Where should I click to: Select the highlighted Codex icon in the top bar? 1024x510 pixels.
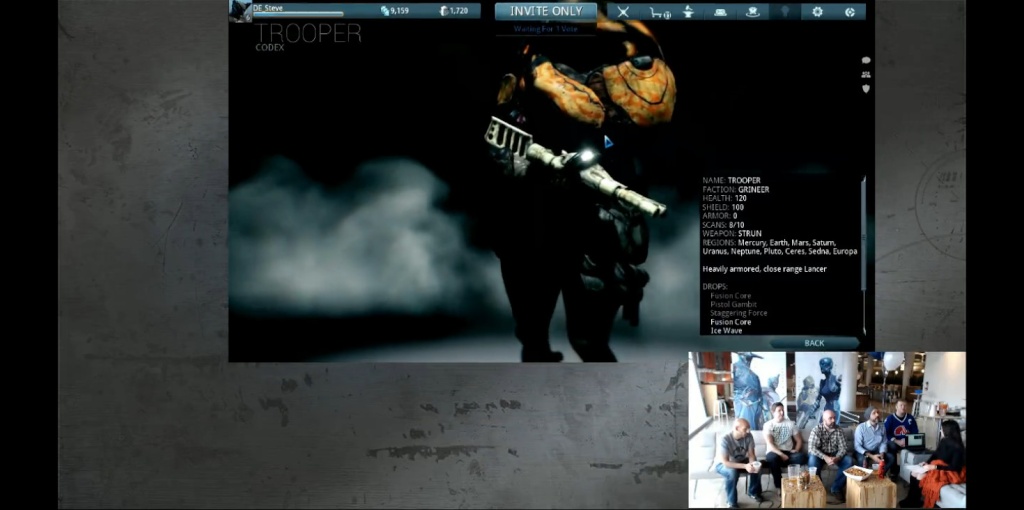(x=785, y=12)
